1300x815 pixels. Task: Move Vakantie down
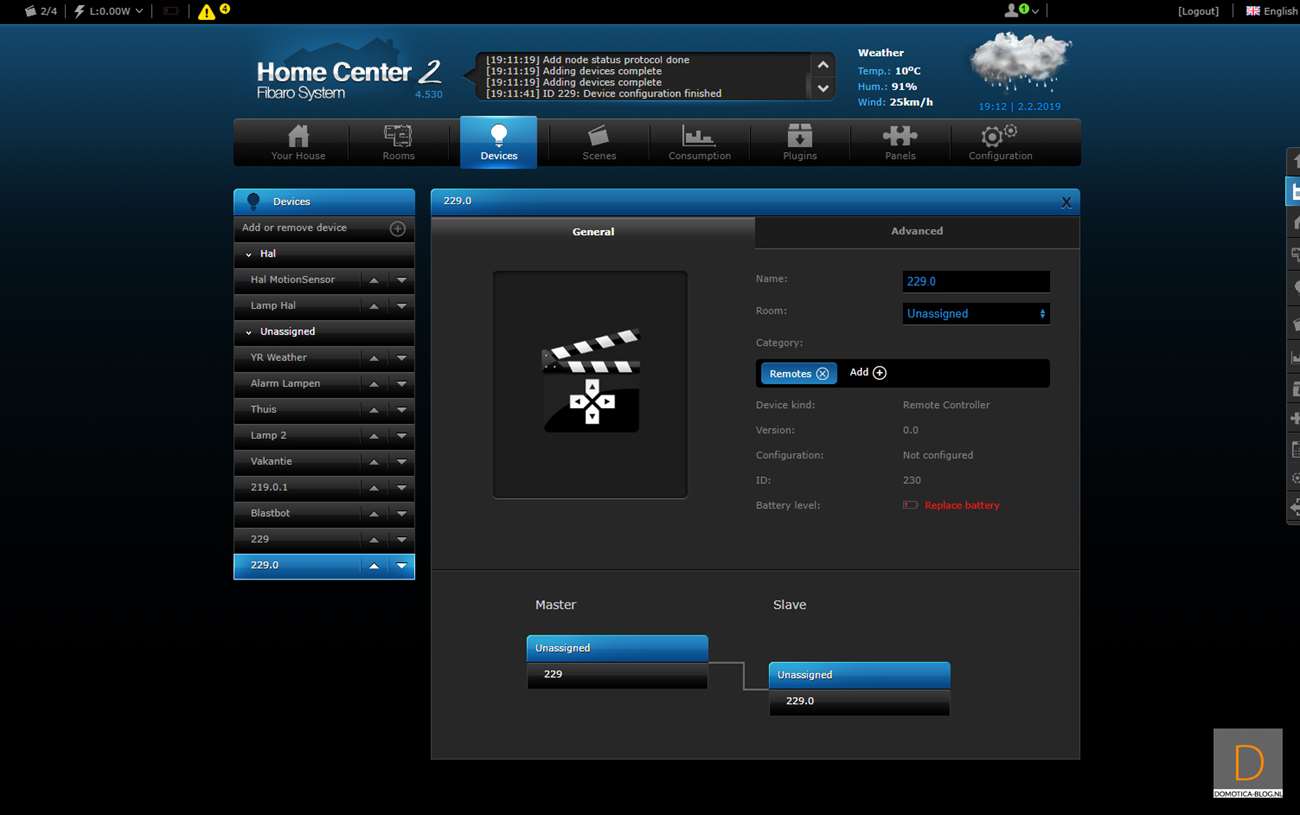(x=402, y=462)
